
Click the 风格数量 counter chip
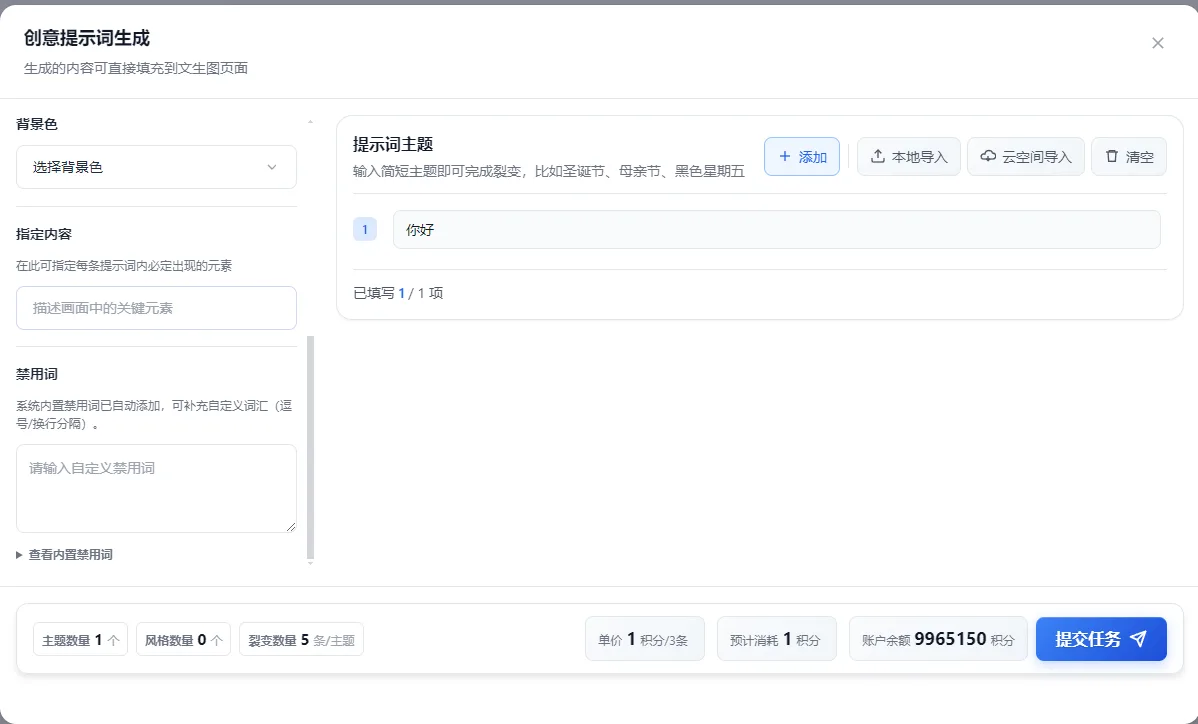tap(183, 640)
